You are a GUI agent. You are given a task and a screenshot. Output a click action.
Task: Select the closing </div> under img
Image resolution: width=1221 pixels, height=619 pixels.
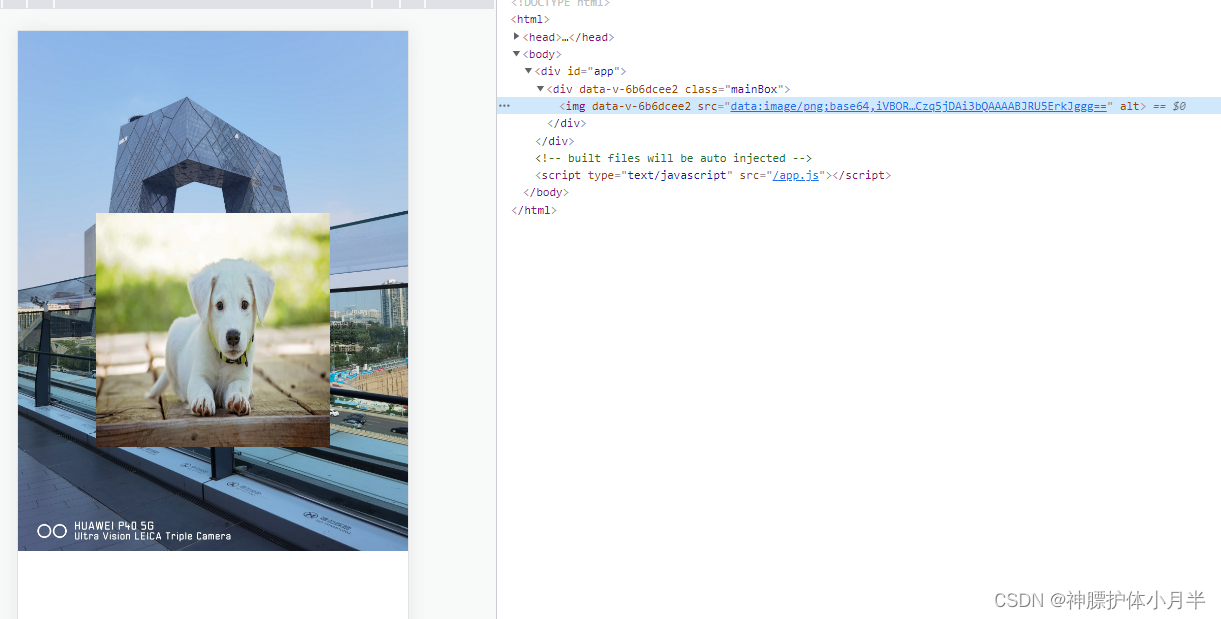(566, 123)
